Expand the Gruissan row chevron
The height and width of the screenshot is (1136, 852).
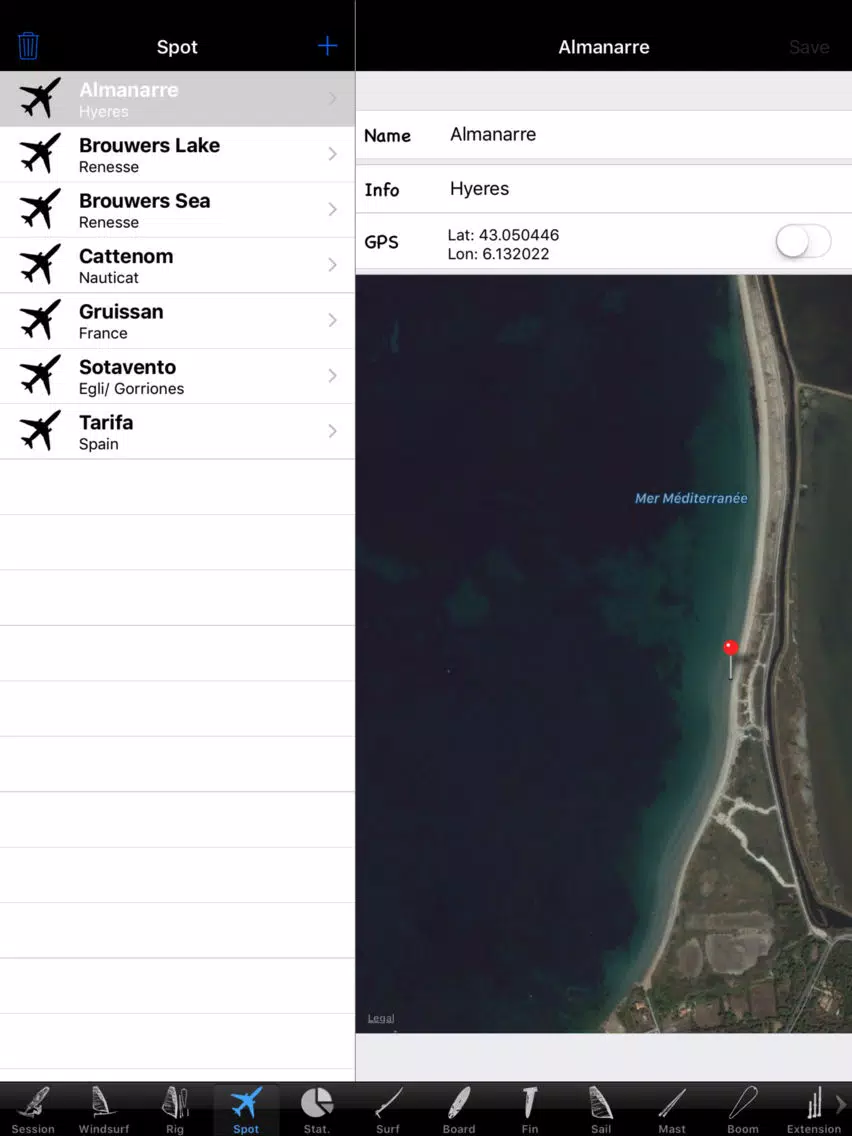(333, 320)
